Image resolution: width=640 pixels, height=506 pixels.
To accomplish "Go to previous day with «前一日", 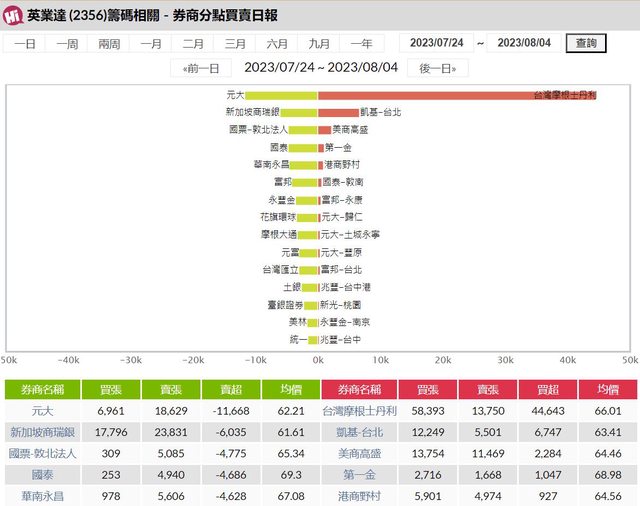I will [201, 68].
